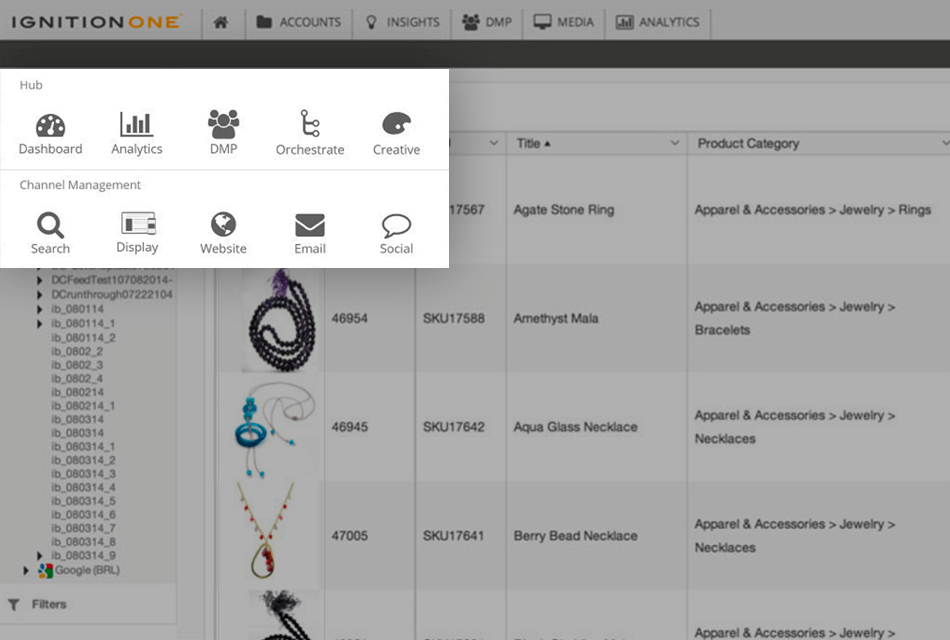Viewport: 950px width, 640px height.
Task: Select ib_0802_2 in the tree
Action: 77,352
